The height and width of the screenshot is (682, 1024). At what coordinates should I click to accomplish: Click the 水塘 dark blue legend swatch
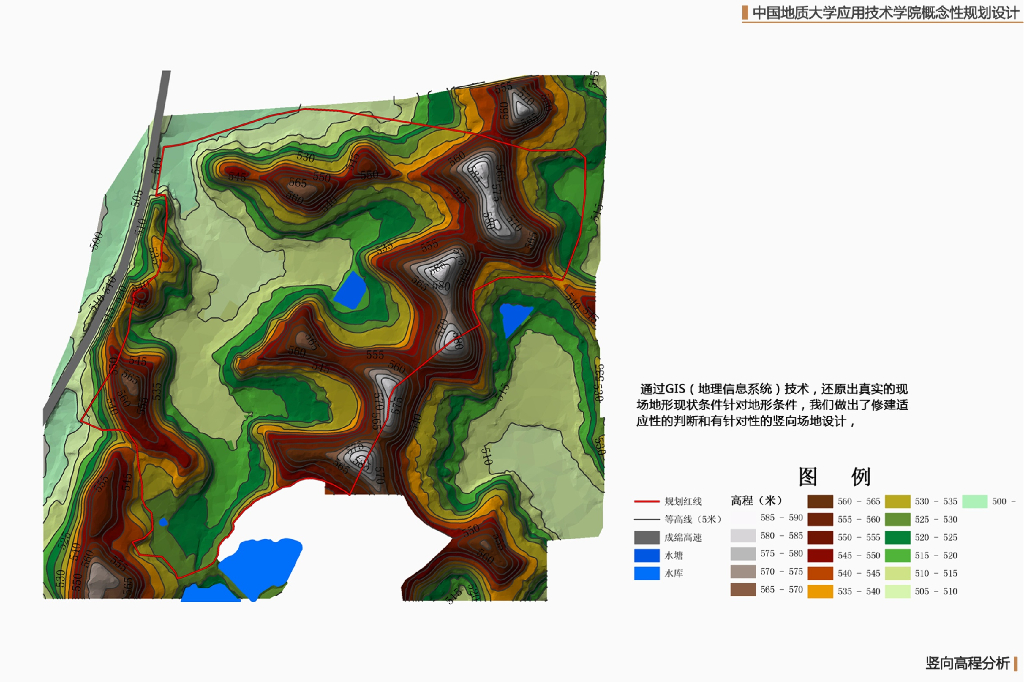pyautogui.click(x=647, y=555)
